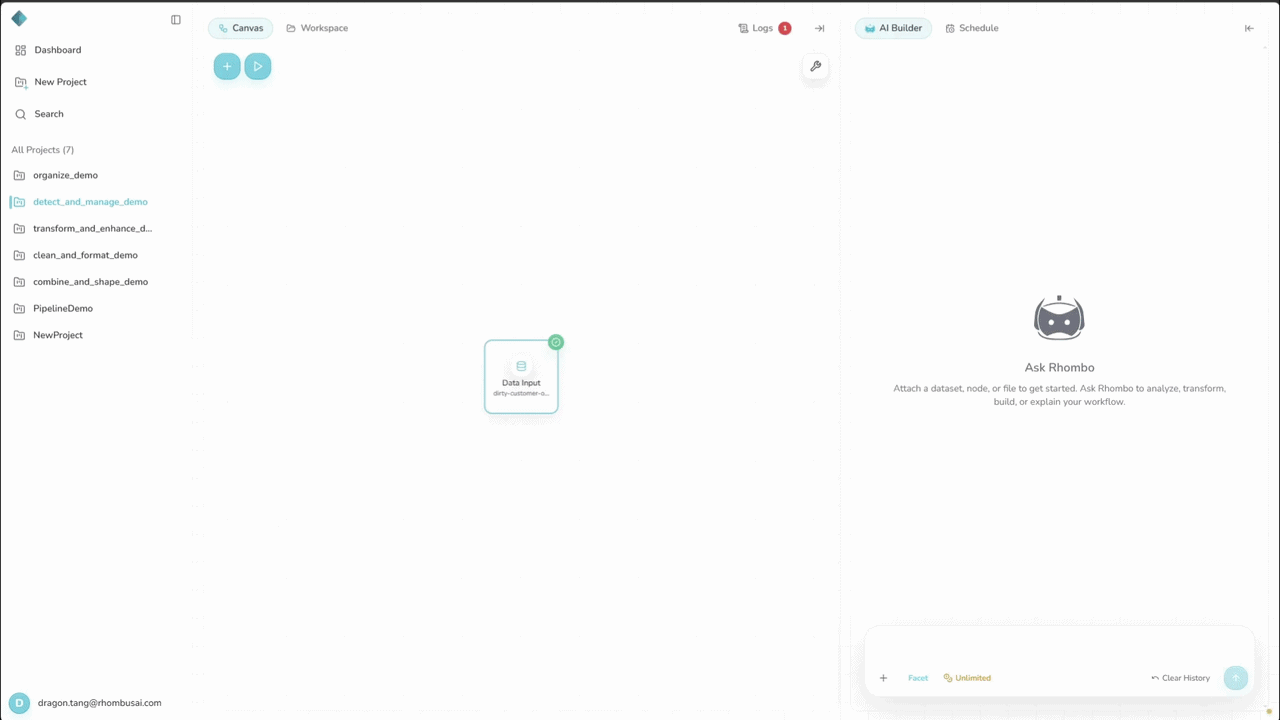Viewport: 1280px width, 720px height.
Task: Collapse the AI Builder side panel
Action: [x=1249, y=28]
